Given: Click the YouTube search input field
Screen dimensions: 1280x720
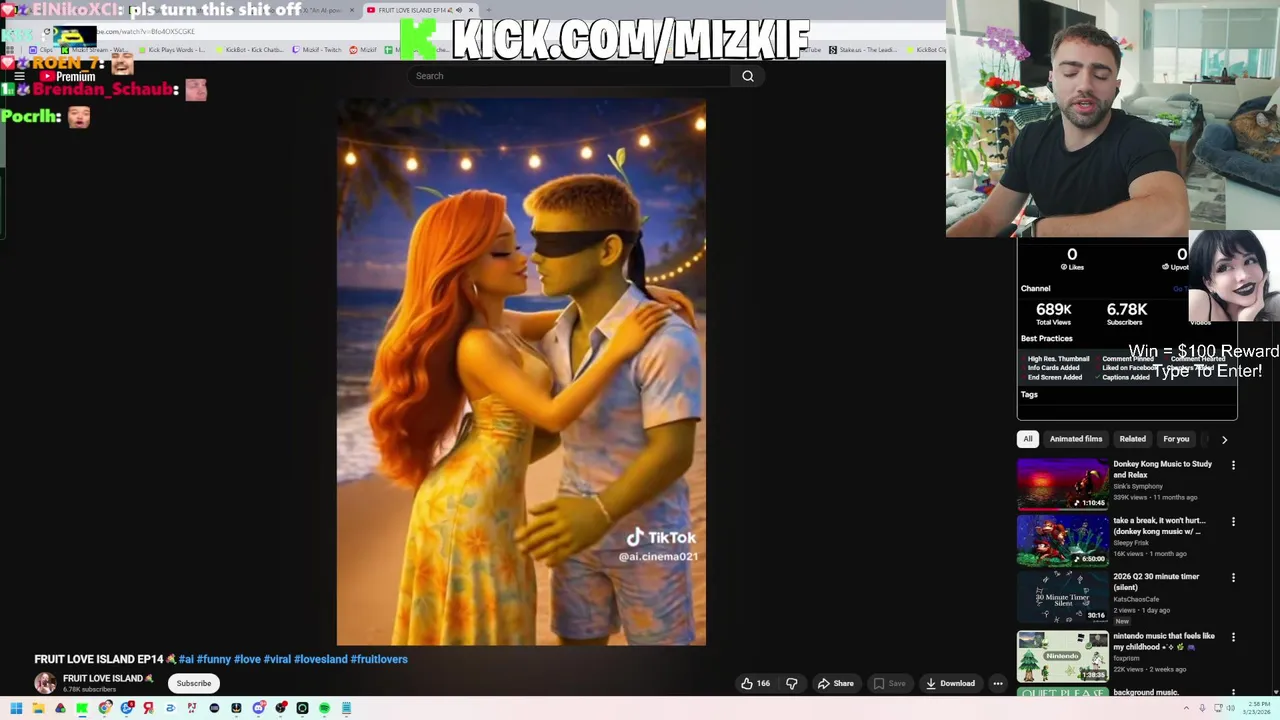Looking at the screenshot, I should pos(570,76).
